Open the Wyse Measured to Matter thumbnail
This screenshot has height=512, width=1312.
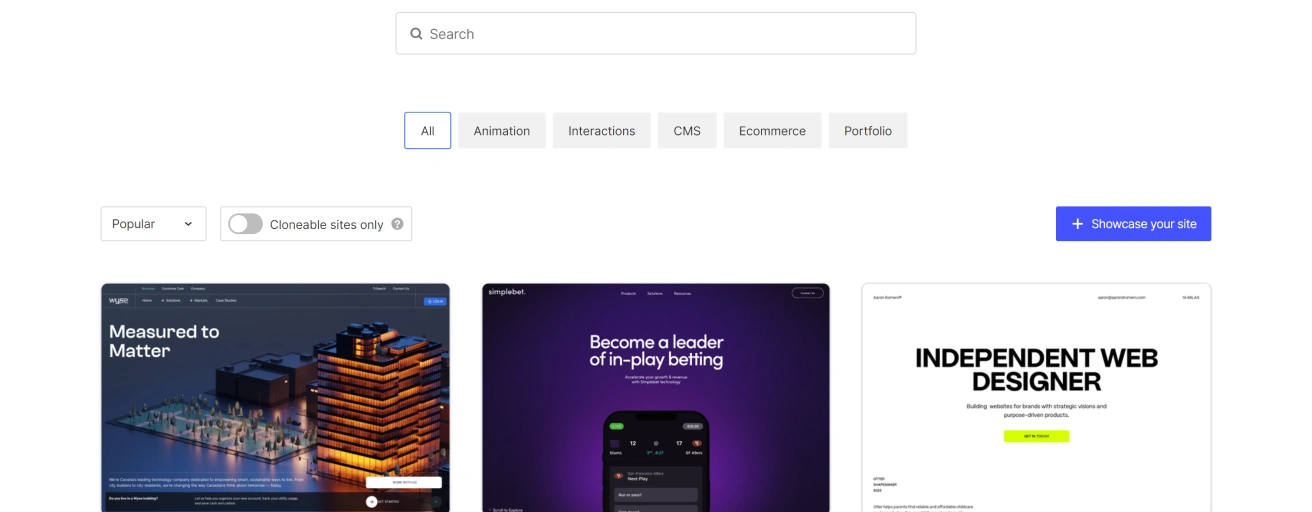[275, 398]
